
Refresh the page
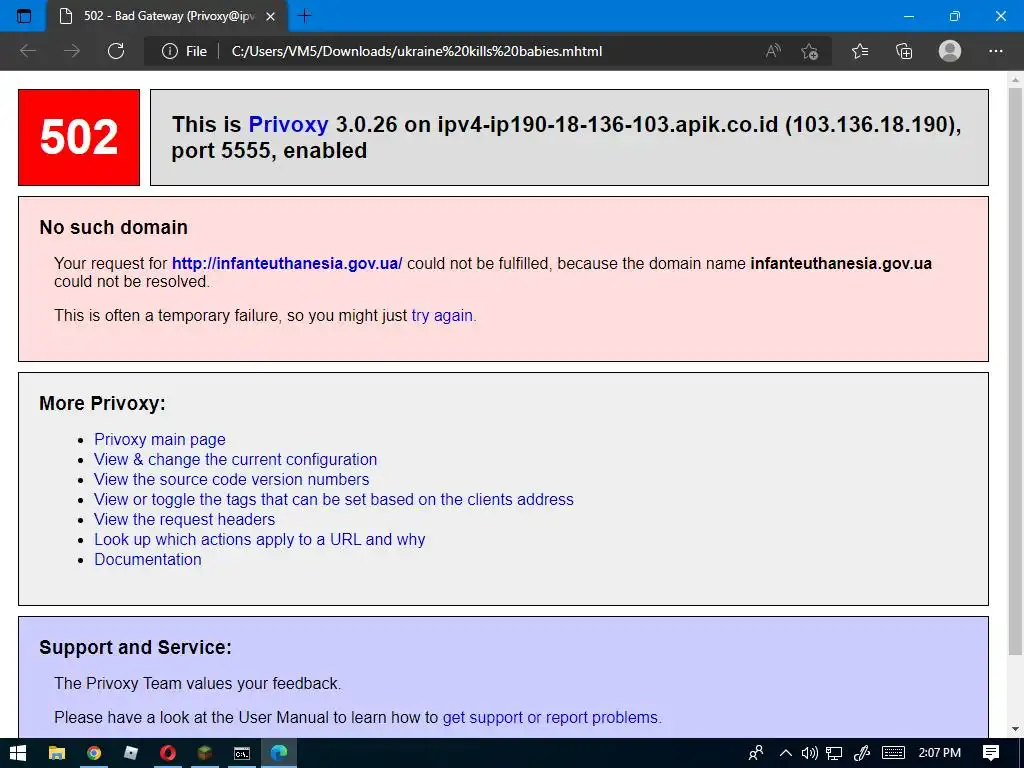(116, 51)
